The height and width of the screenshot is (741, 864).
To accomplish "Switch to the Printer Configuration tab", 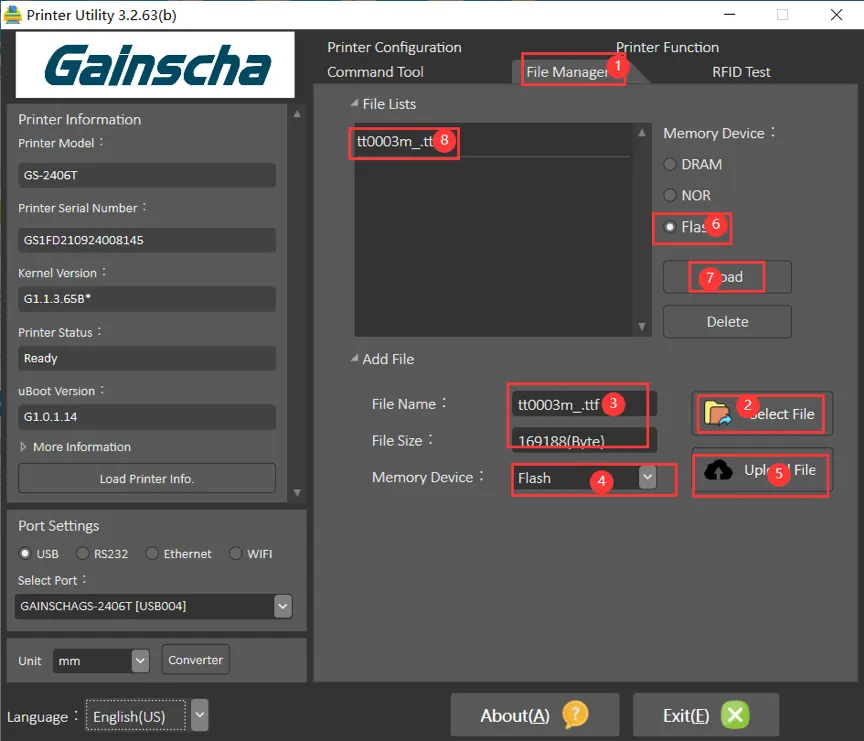I will tap(394, 47).
